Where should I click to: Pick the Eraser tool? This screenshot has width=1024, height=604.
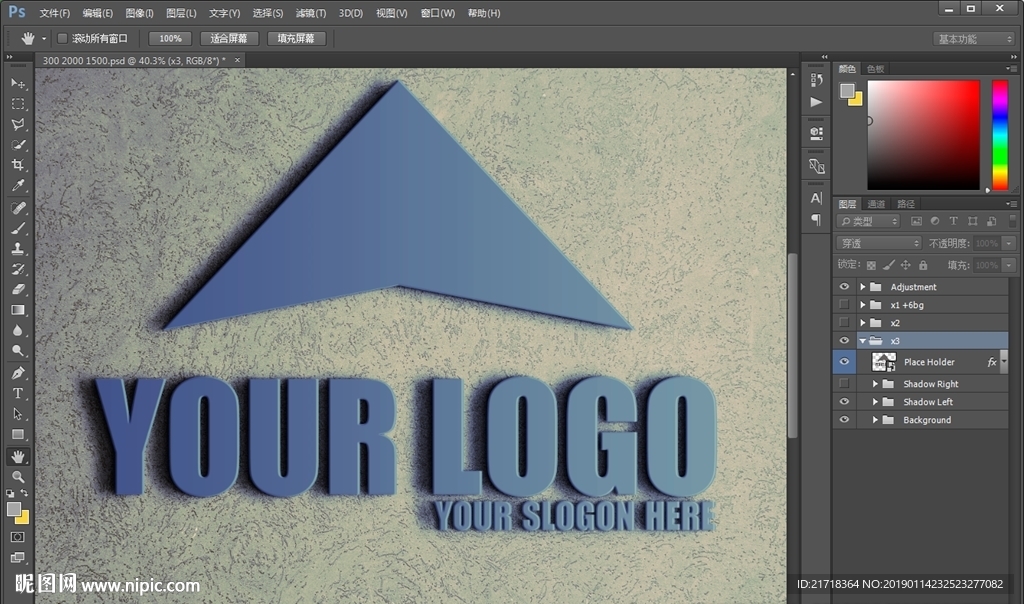click(x=18, y=289)
